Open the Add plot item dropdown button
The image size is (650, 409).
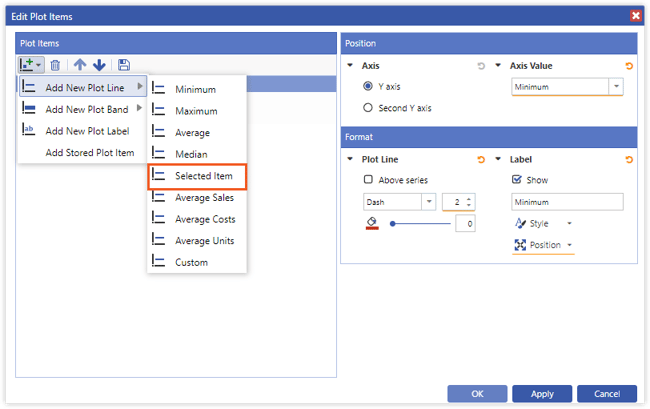coord(31,65)
